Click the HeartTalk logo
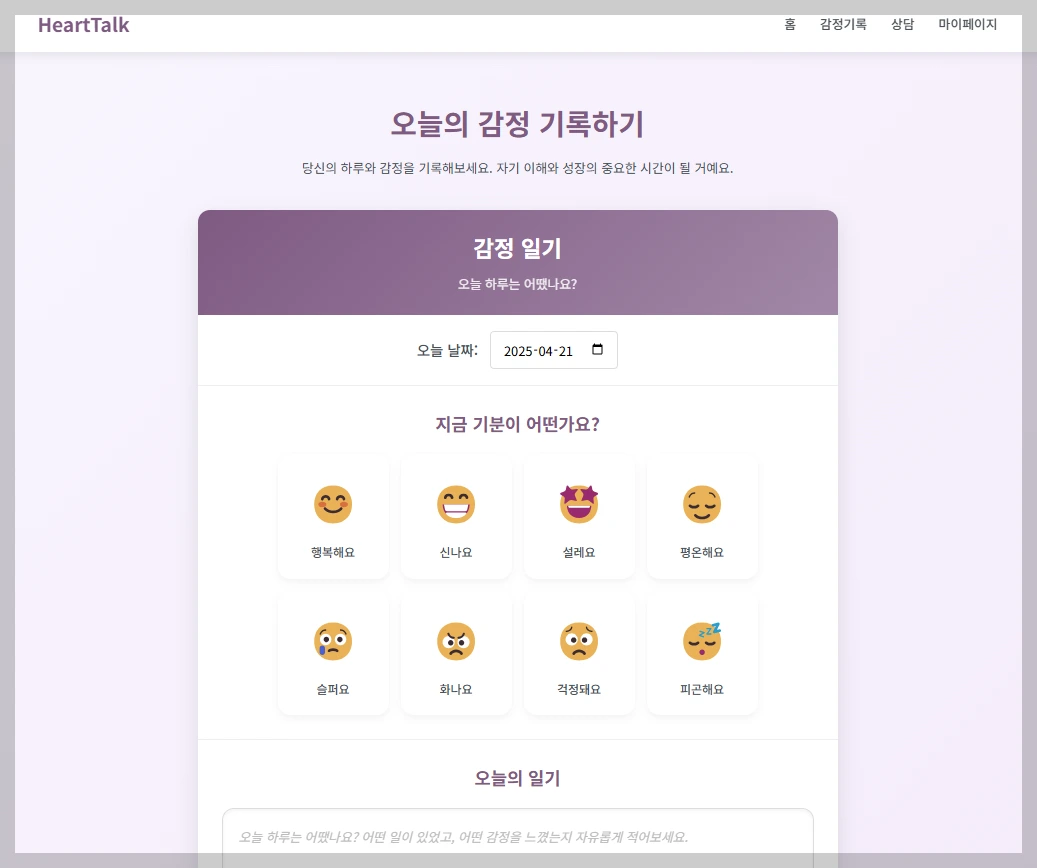 (83, 25)
